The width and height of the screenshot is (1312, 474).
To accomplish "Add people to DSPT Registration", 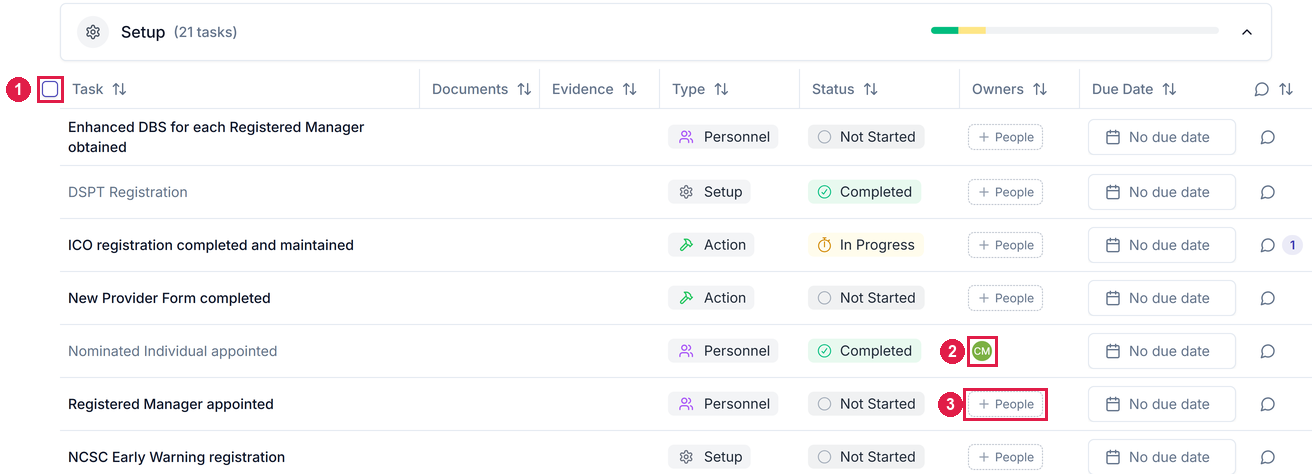I will (1005, 192).
